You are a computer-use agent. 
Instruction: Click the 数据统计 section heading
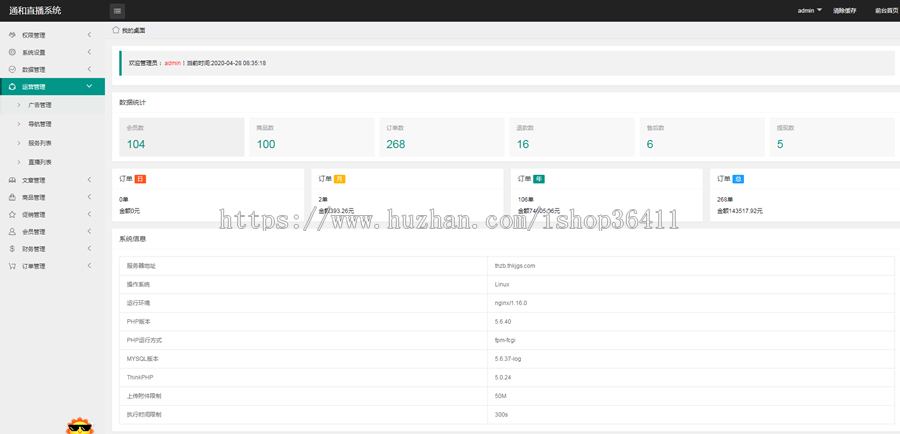pos(133,103)
